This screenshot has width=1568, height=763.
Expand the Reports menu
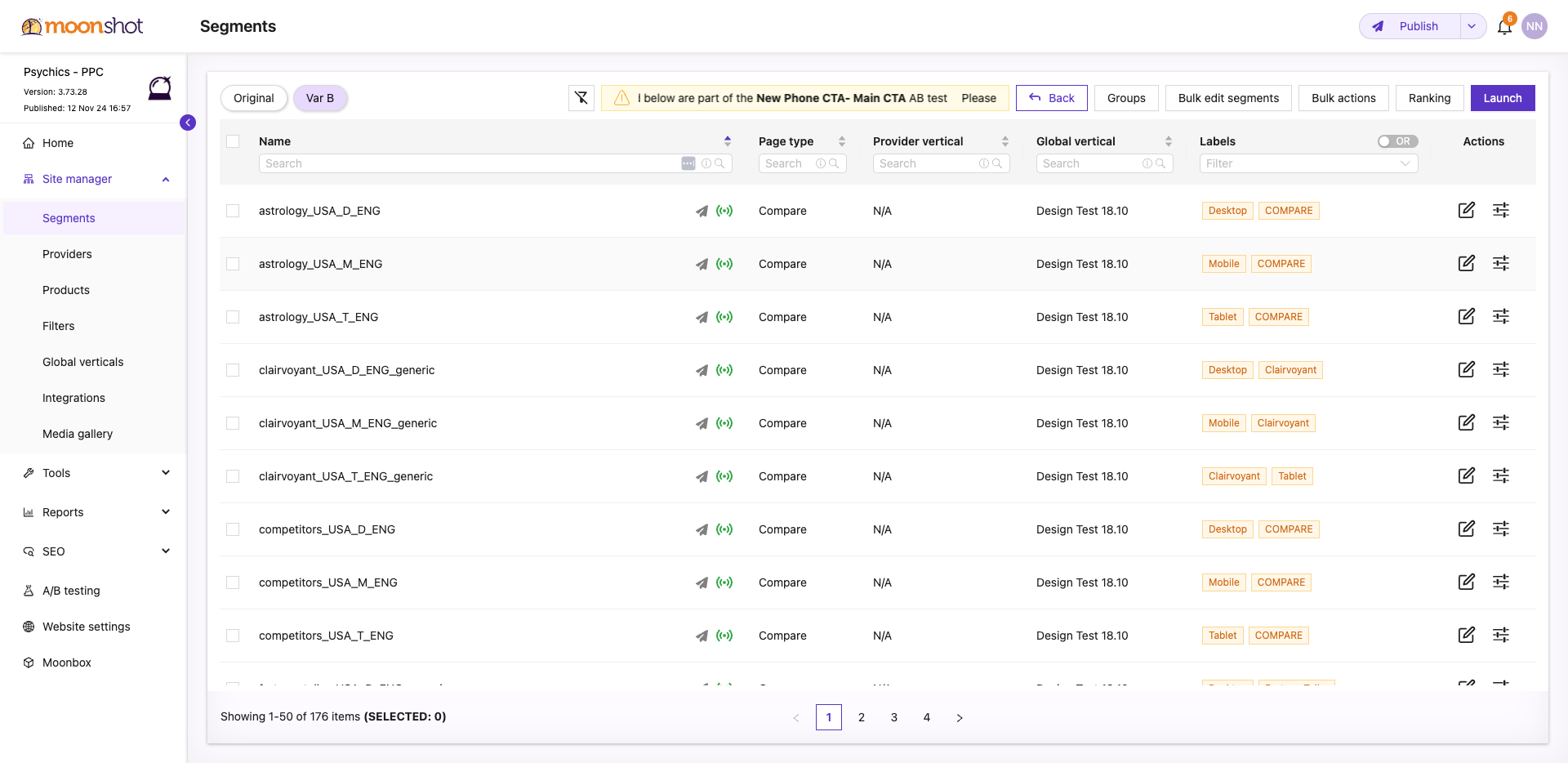click(166, 512)
